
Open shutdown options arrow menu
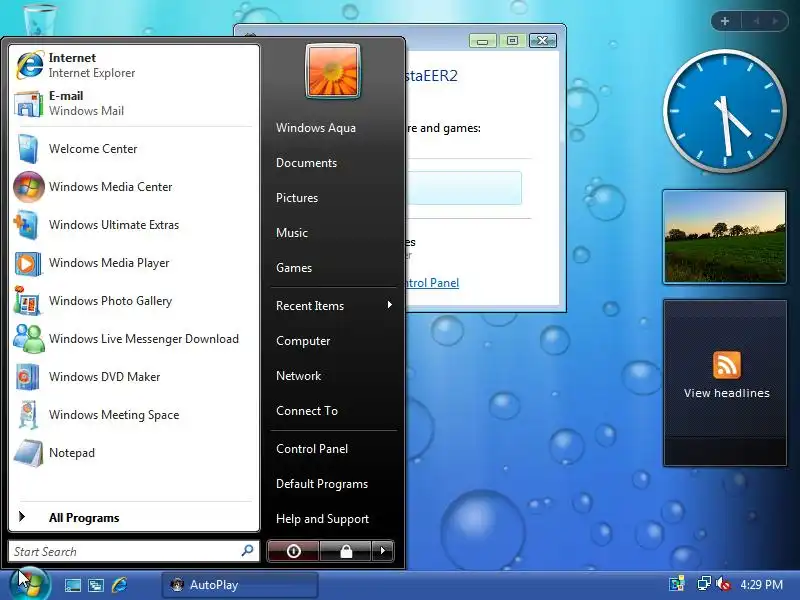click(x=383, y=551)
